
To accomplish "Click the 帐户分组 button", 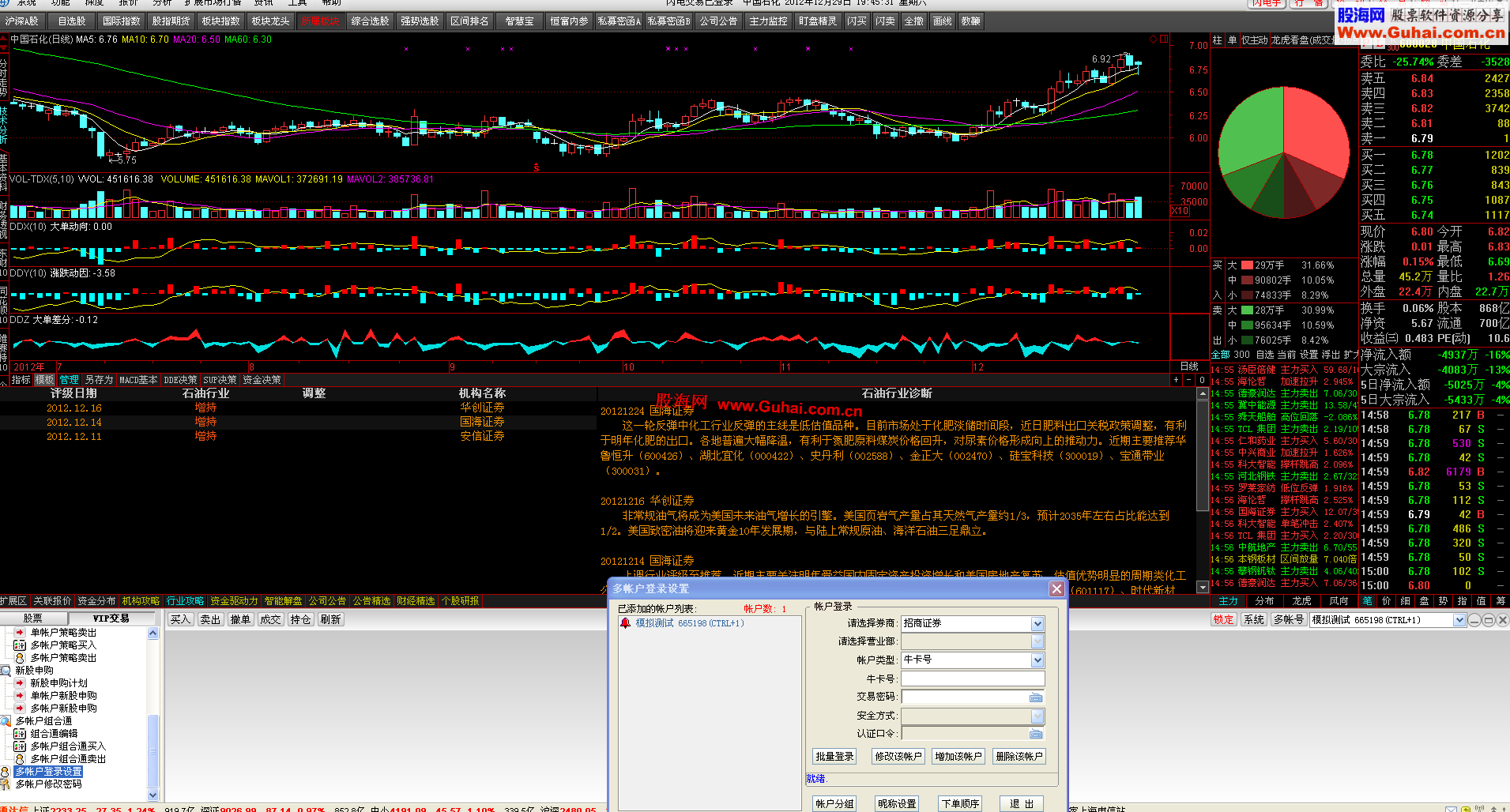I will coord(835,803).
